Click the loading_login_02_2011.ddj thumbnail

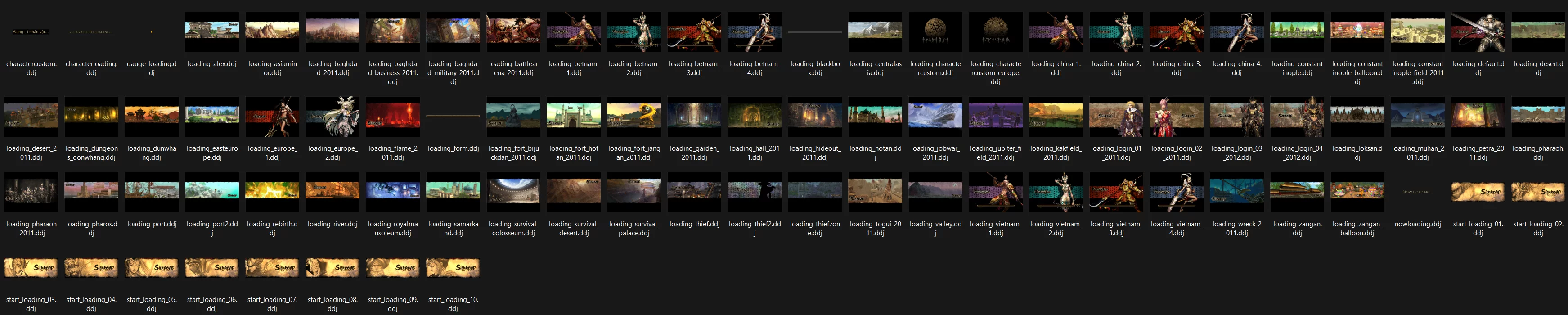pos(1176,117)
